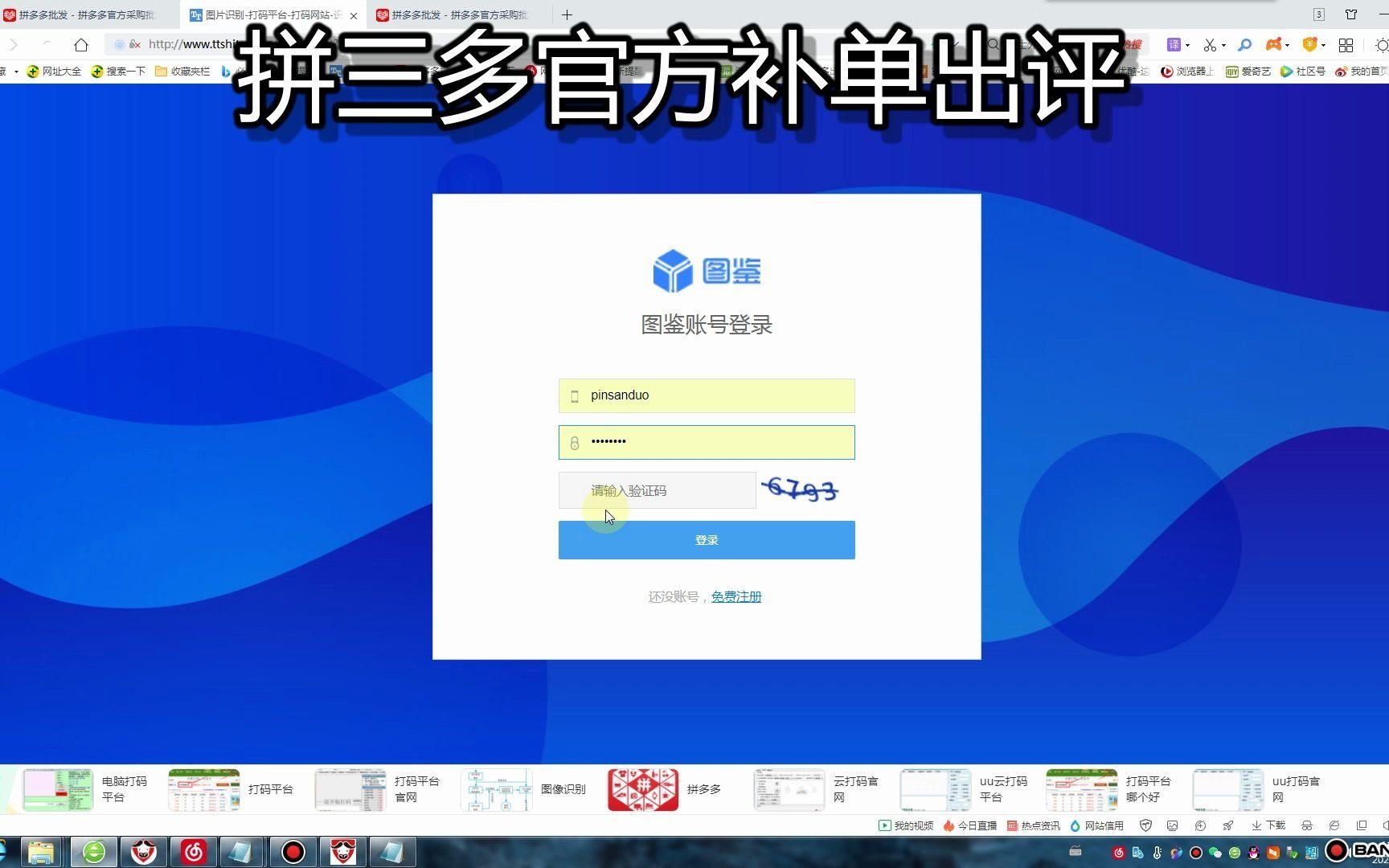Click the browser skin shirt icon
Screen dimensions: 1389x868
1351,14
